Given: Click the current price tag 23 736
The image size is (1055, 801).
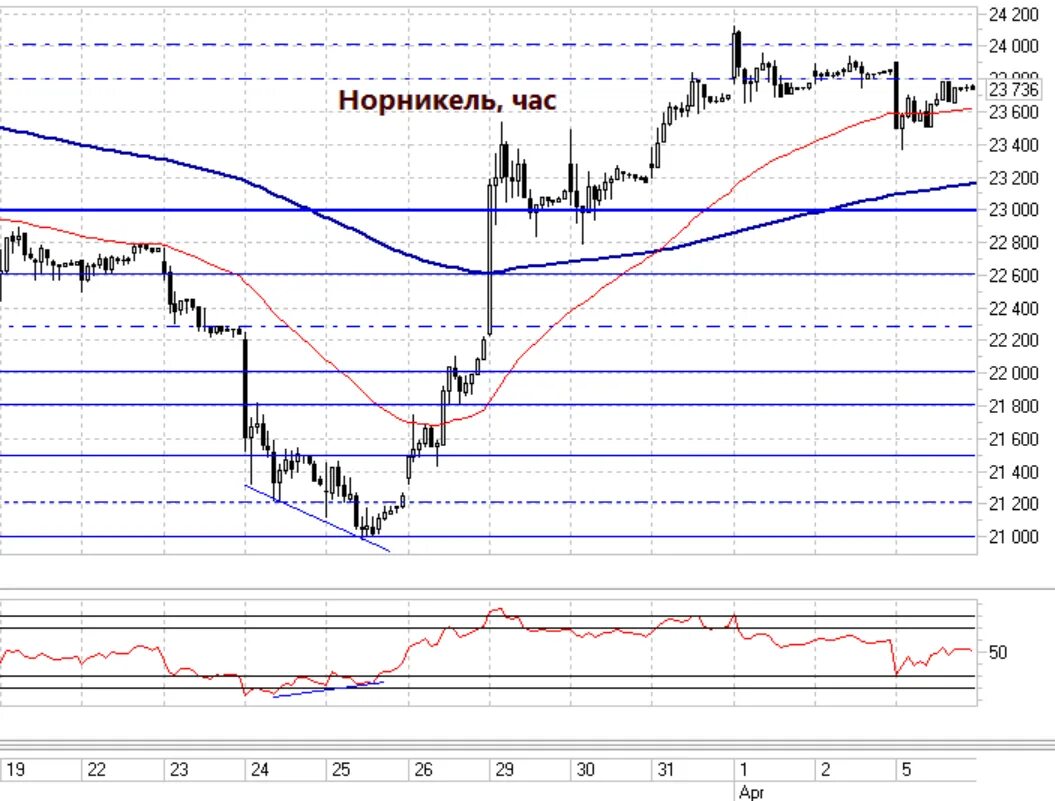Looking at the screenshot, I should point(1013,90).
